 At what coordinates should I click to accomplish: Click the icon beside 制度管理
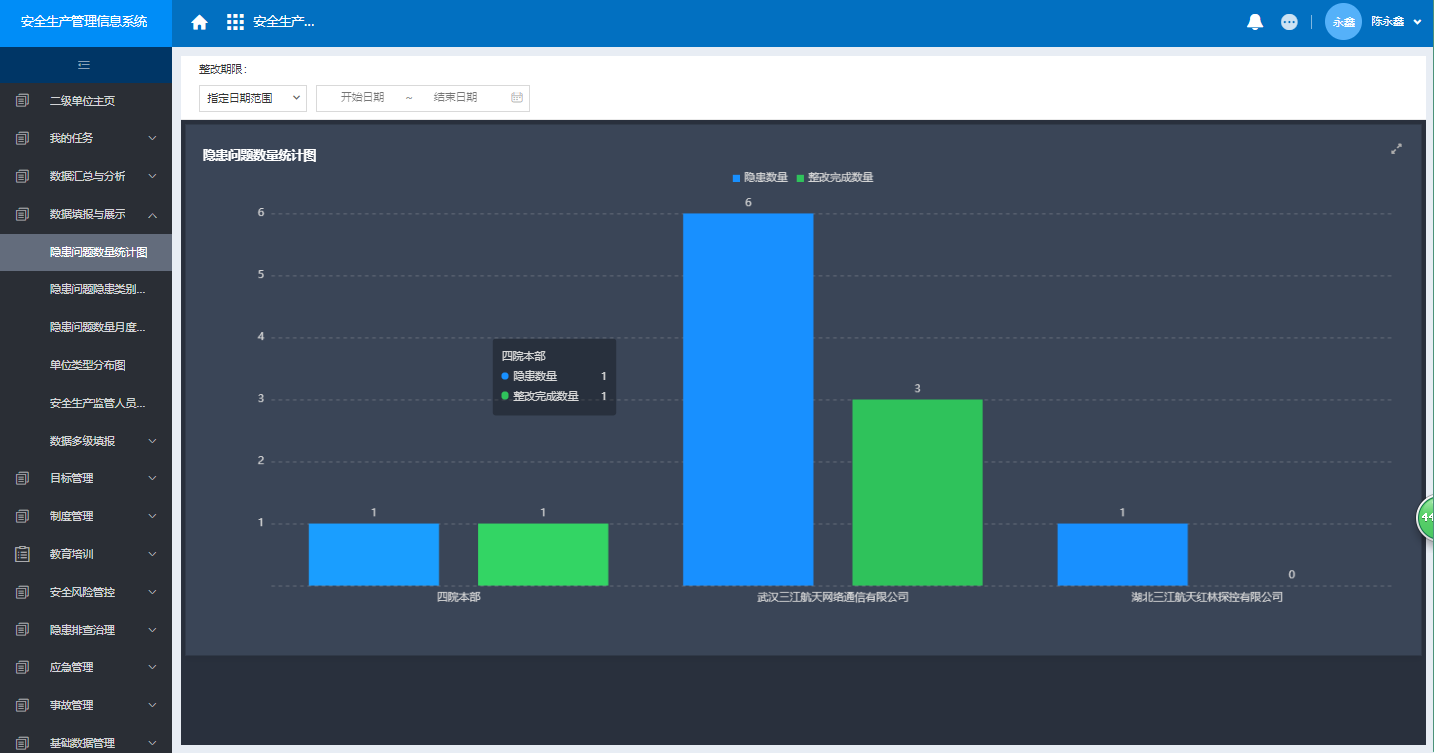tap(23, 516)
